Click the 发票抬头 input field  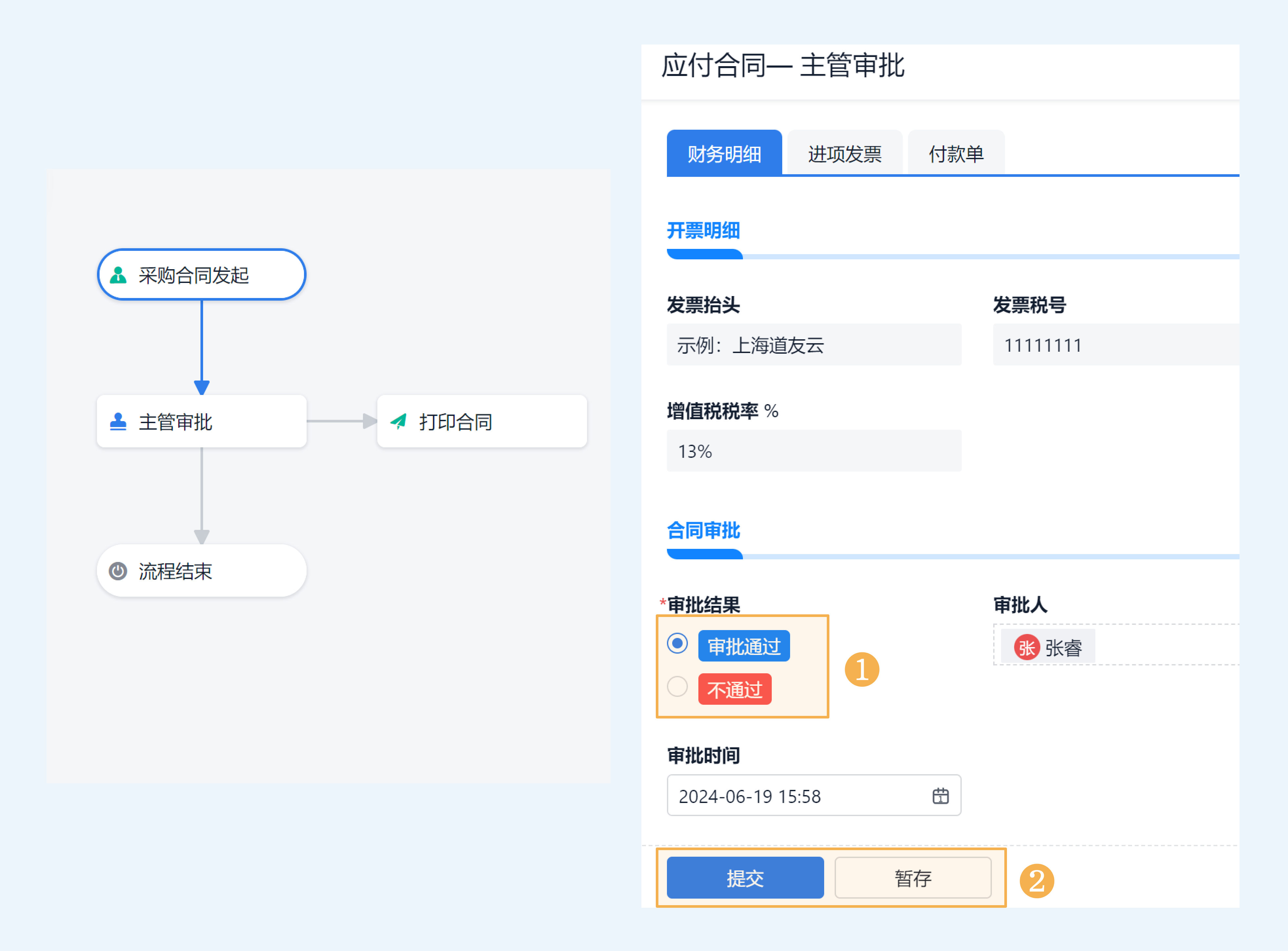(x=813, y=345)
